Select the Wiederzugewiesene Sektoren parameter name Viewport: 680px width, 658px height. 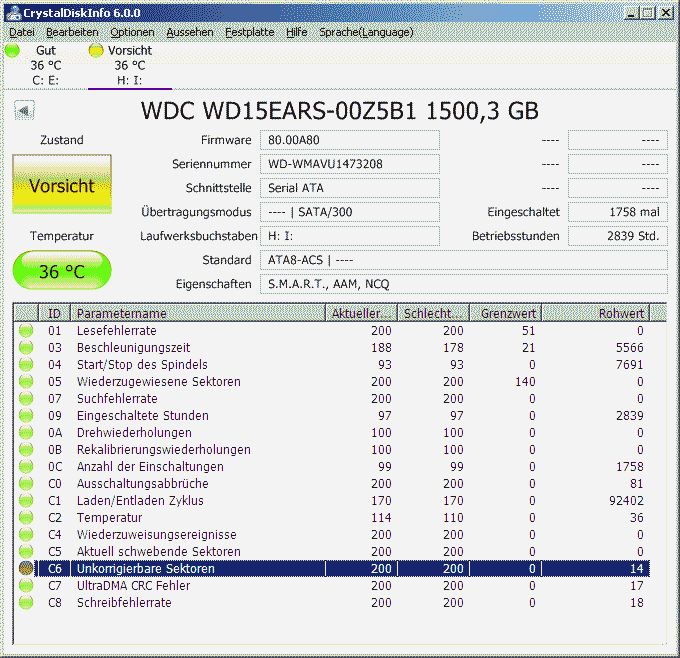(x=158, y=382)
